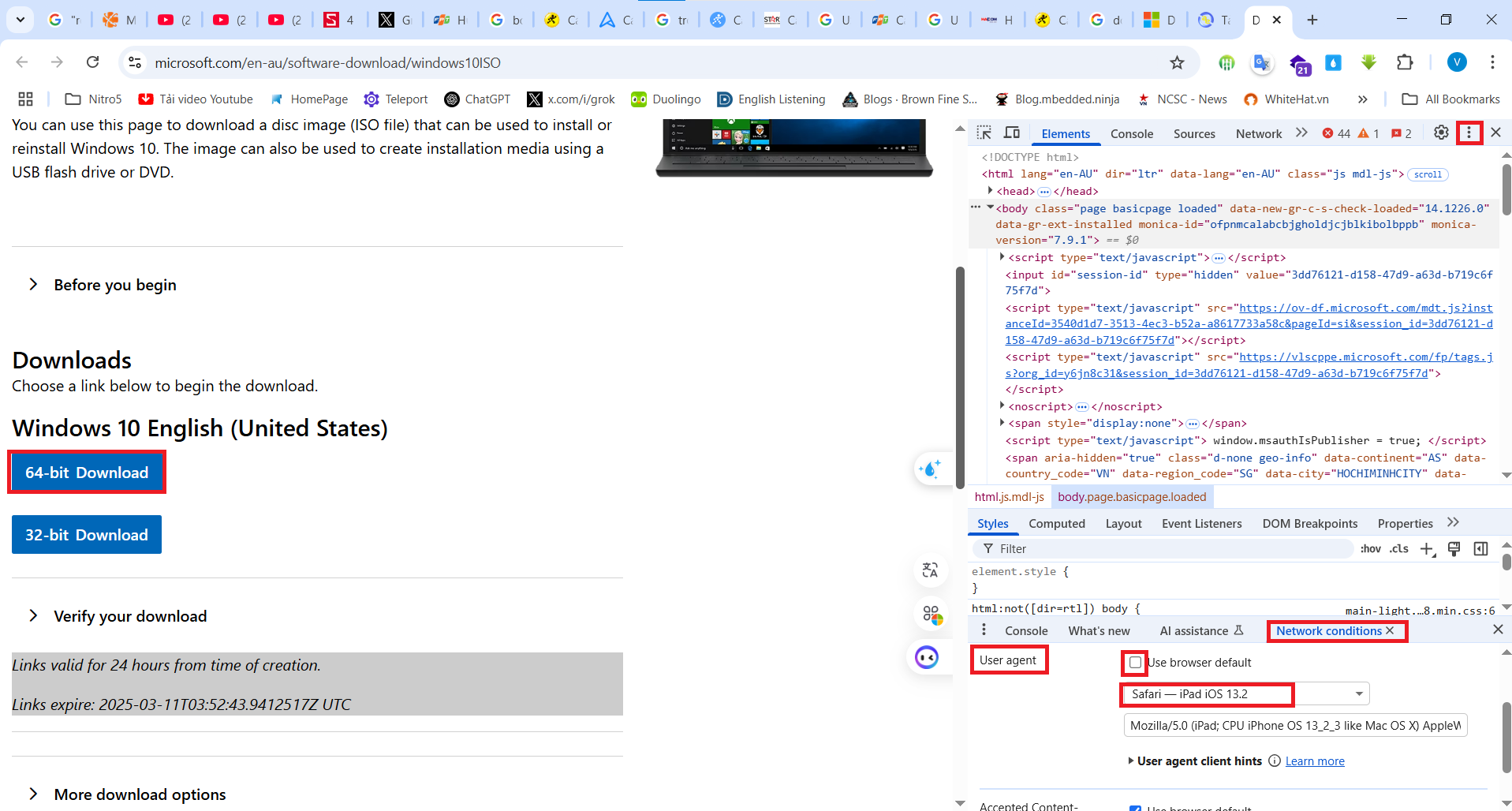This screenshot has width=1512, height=811.
Task: Close the bottom drawer panel
Action: tap(1498, 630)
